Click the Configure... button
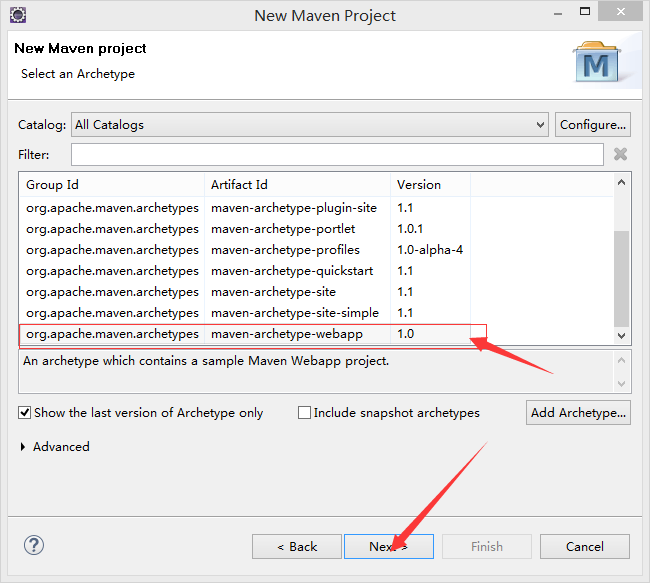Image resolution: width=650 pixels, height=583 pixels. [593, 124]
